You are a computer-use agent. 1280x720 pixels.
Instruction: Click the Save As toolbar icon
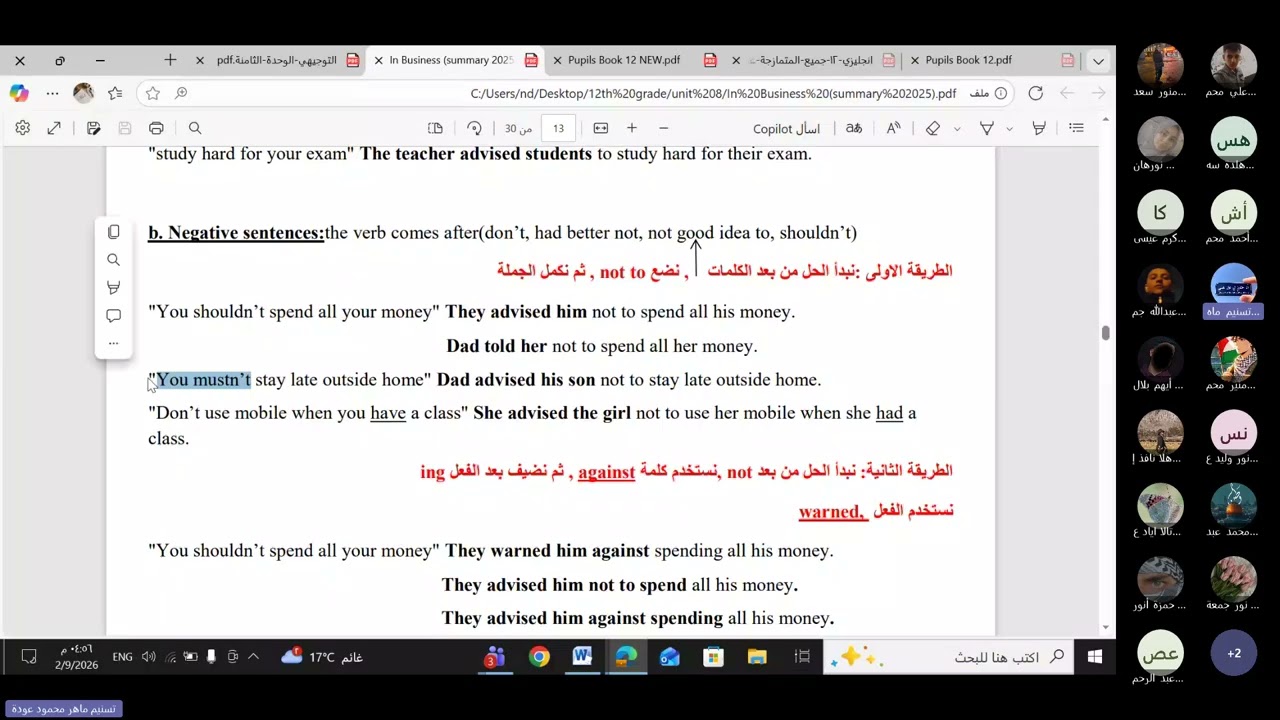click(93, 128)
